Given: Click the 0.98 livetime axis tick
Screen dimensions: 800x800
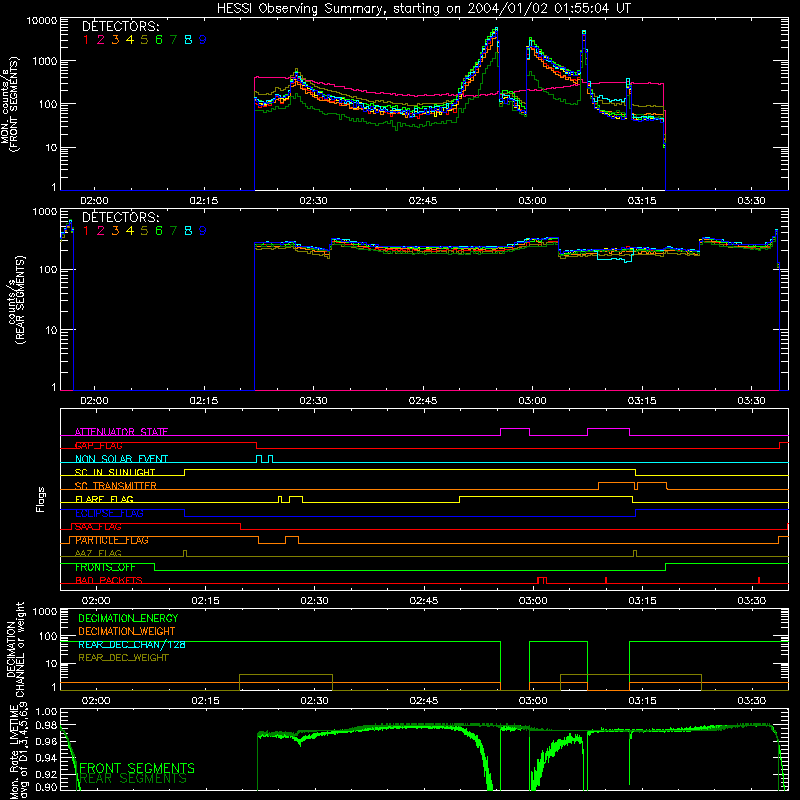Looking at the screenshot, I should [47, 726].
